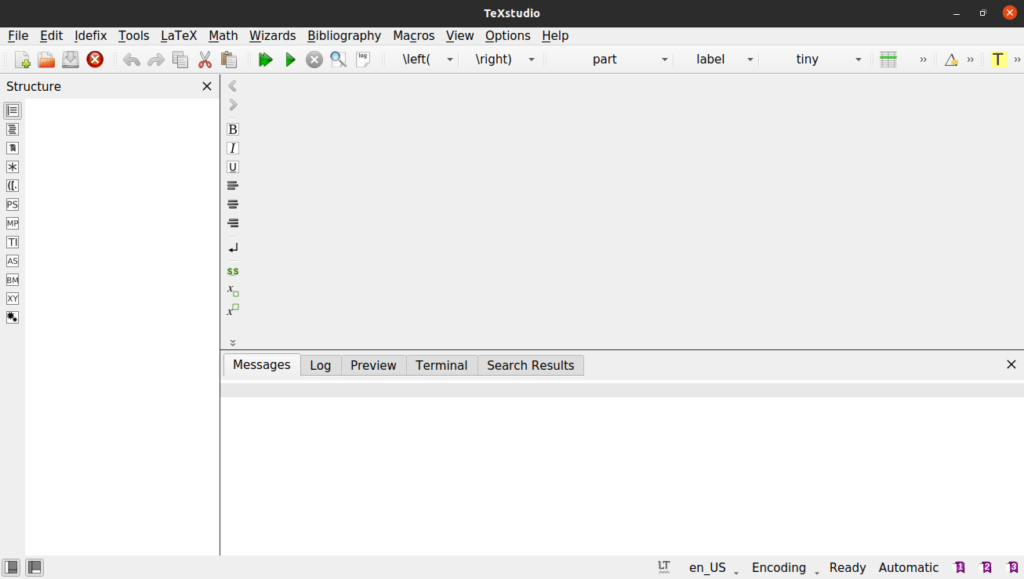Copy selection with the Copy icon
Image resolution: width=1024 pixels, height=579 pixels.
pos(180,60)
